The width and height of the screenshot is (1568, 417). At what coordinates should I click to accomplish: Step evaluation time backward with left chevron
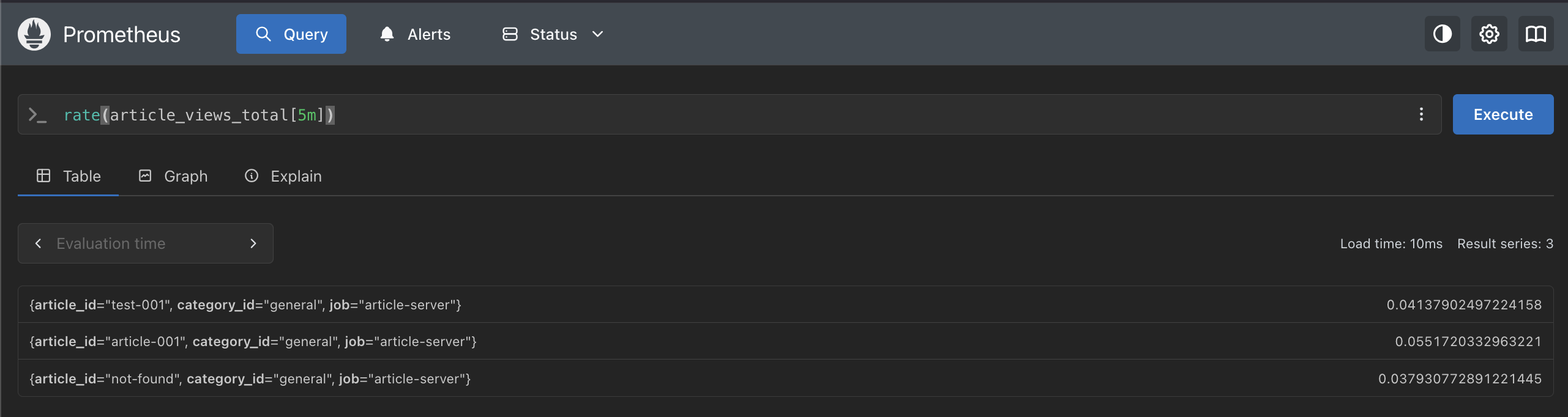(39, 243)
